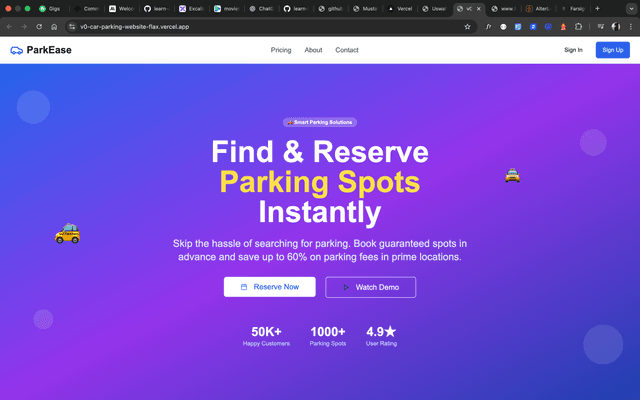Follow the Sign In link

(573, 50)
